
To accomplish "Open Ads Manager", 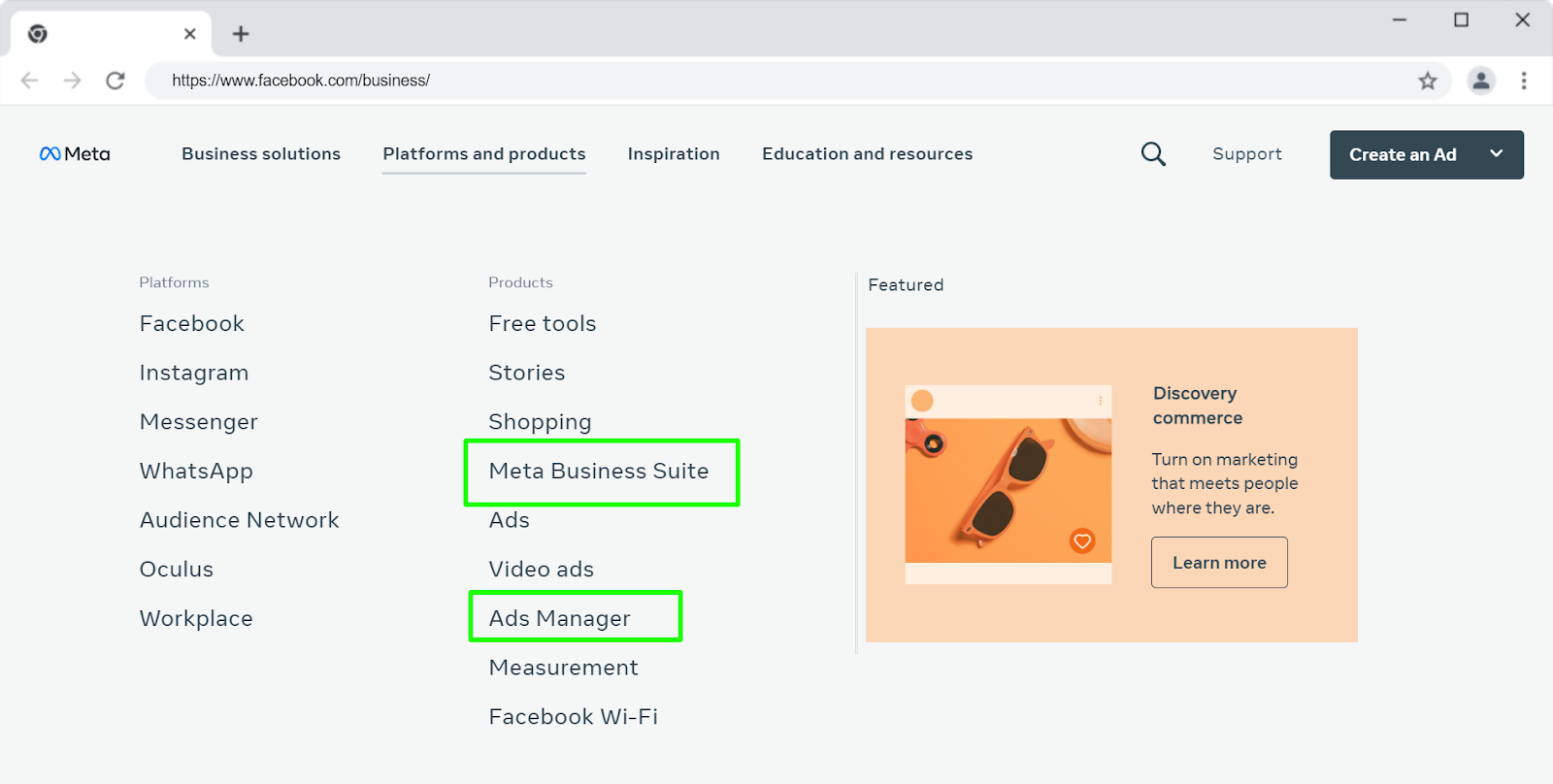I will [x=560, y=619].
